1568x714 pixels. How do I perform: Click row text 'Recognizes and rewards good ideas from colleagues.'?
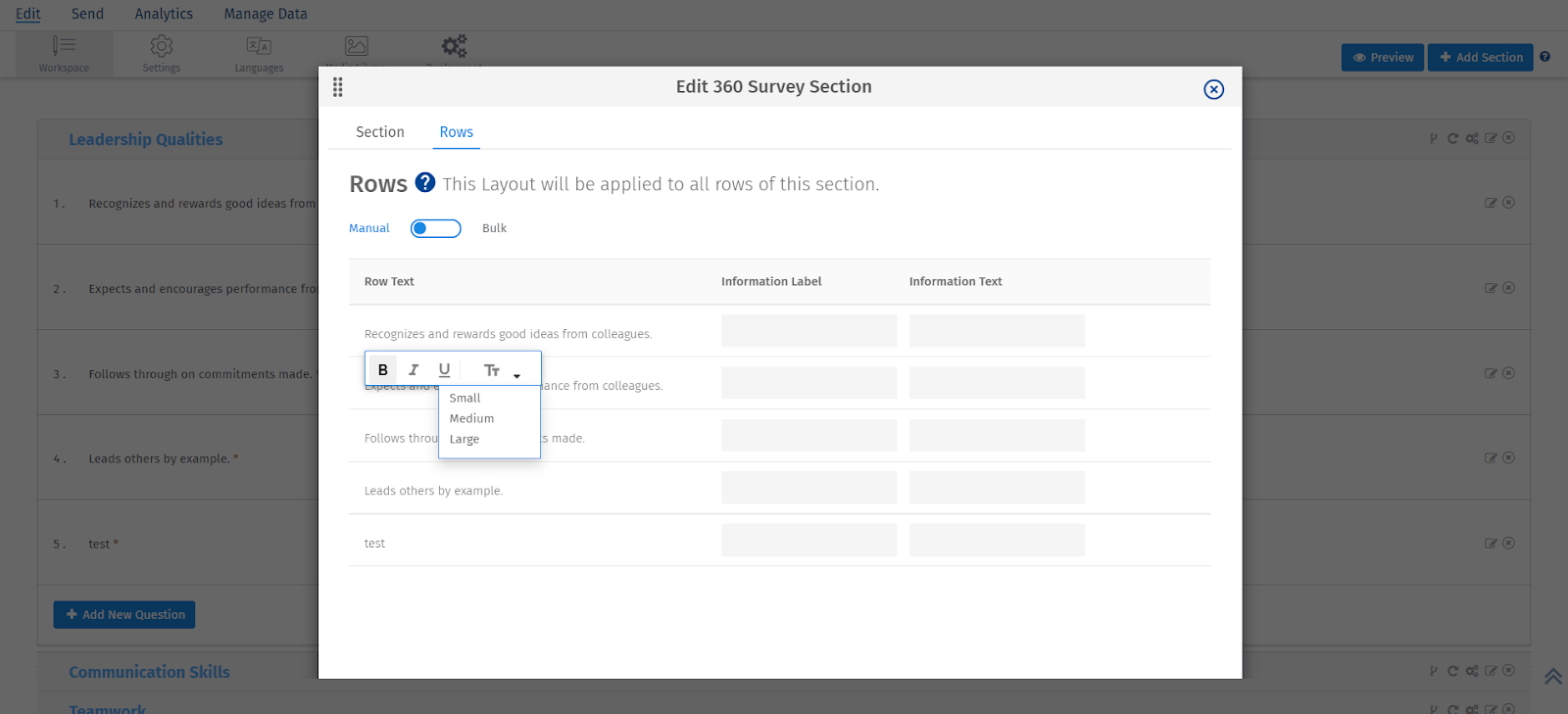tap(508, 334)
